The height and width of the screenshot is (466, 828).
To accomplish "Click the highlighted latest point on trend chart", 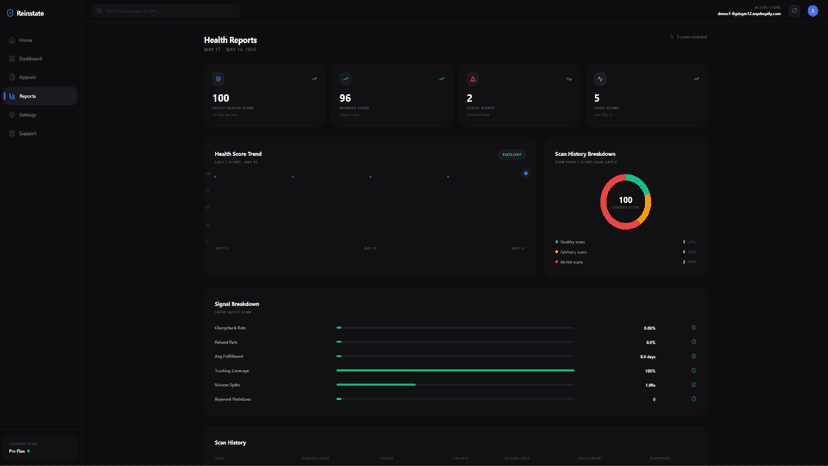I will click(x=525, y=173).
